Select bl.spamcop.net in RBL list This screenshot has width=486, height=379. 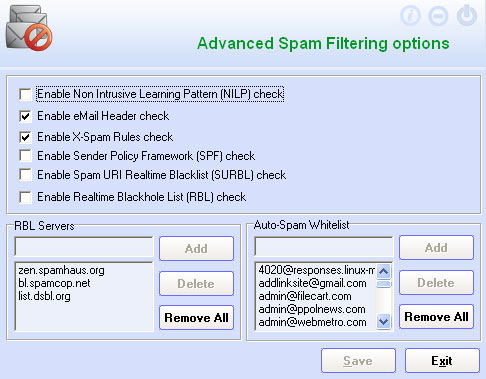pyautogui.click(x=54, y=283)
